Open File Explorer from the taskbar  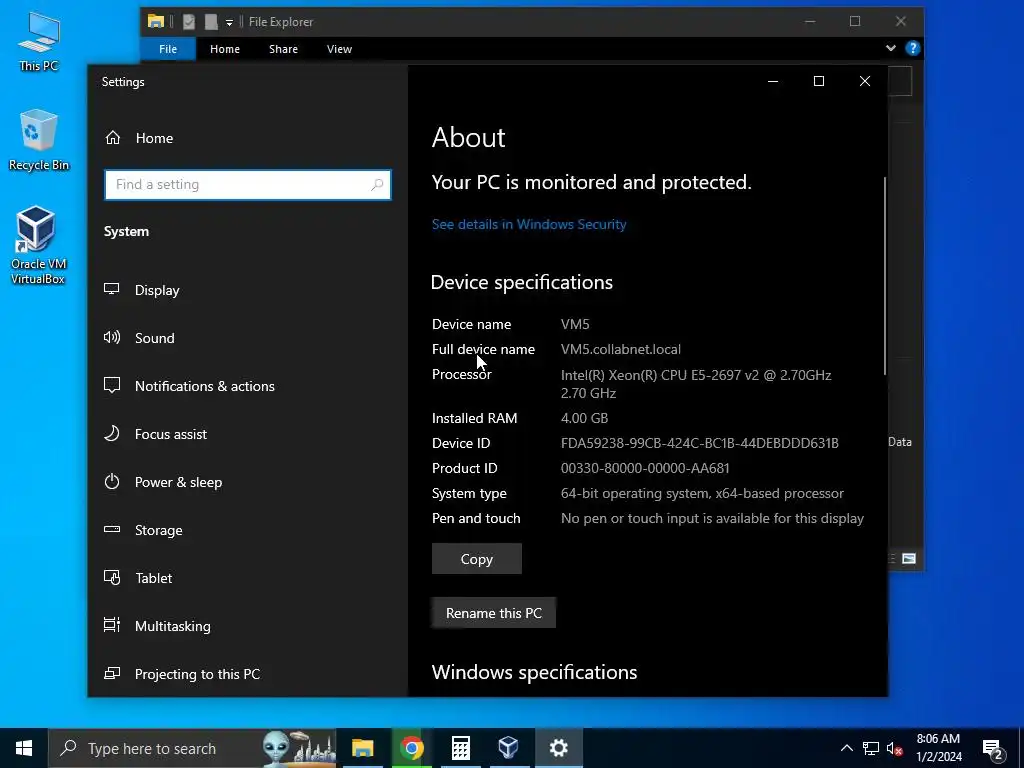(362, 748)
